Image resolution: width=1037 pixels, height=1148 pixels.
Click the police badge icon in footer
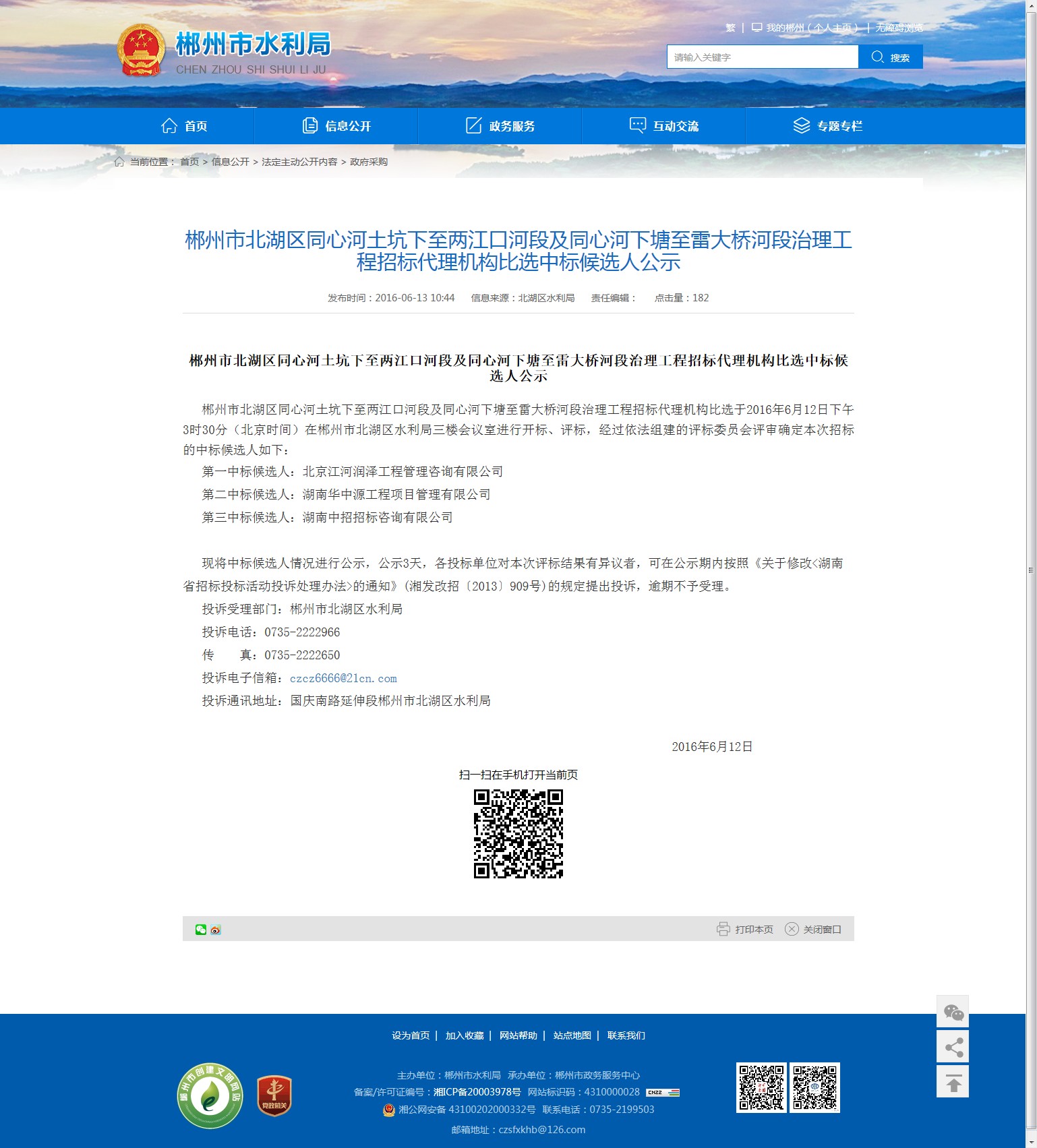point(389,1110)
